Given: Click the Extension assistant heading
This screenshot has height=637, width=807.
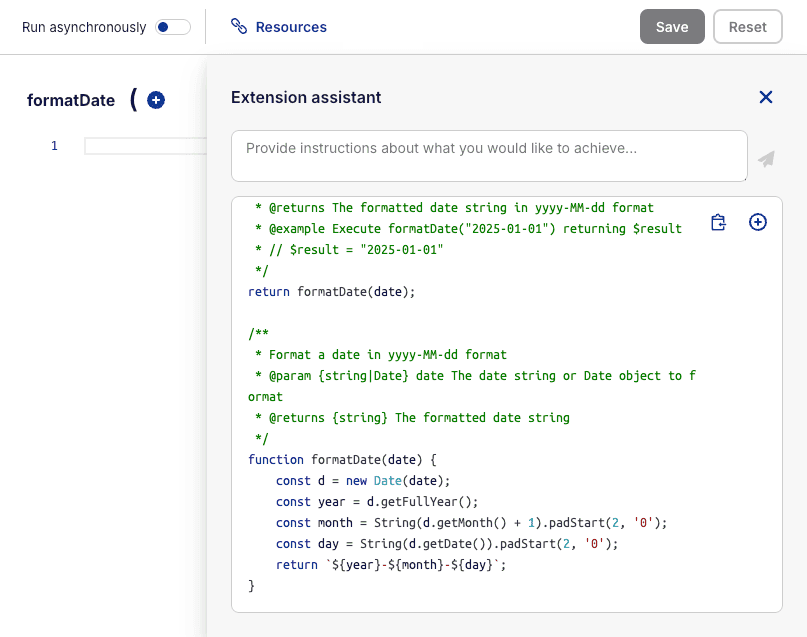Looking at the screenshot, I should (x=306, y=97).
